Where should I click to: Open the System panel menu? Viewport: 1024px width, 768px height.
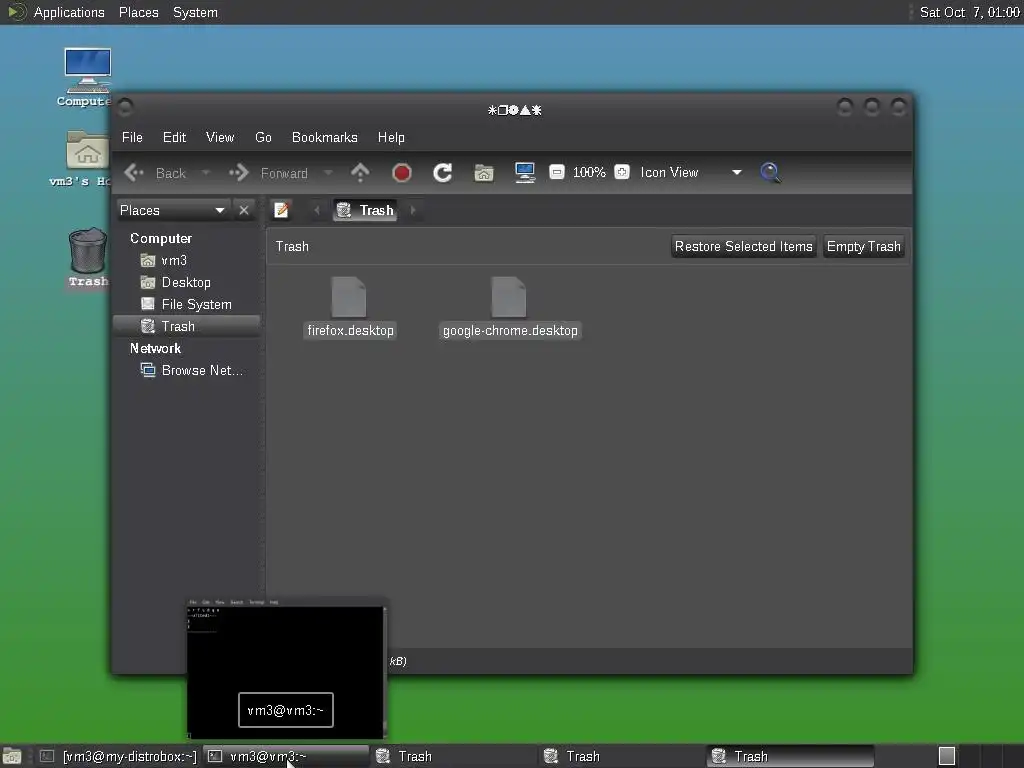[x=195, y=12]
